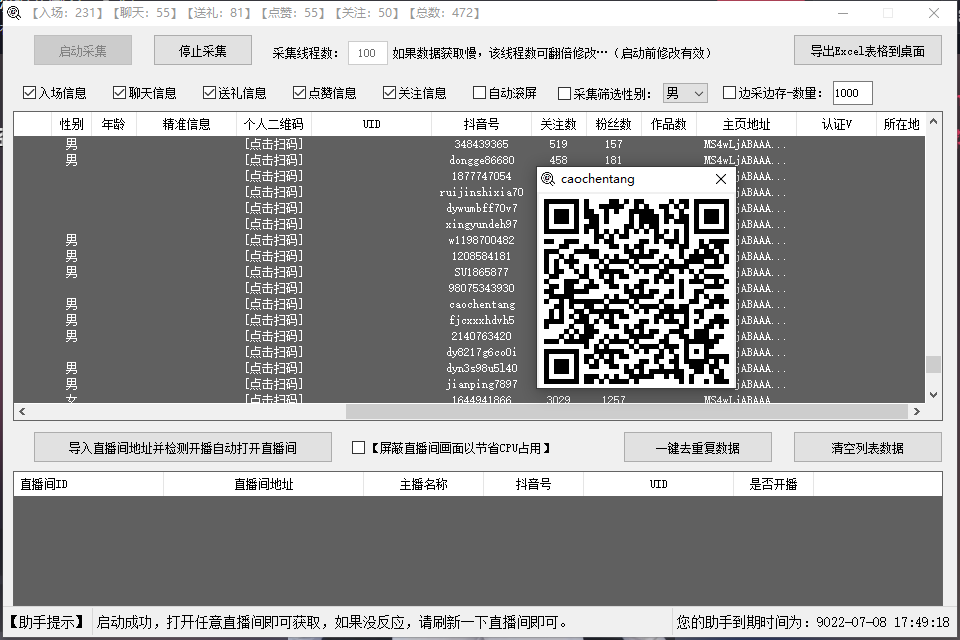Select the 抖音号 cell 2140763420
The height and width of the screenshot is (640, 960).
481,336
